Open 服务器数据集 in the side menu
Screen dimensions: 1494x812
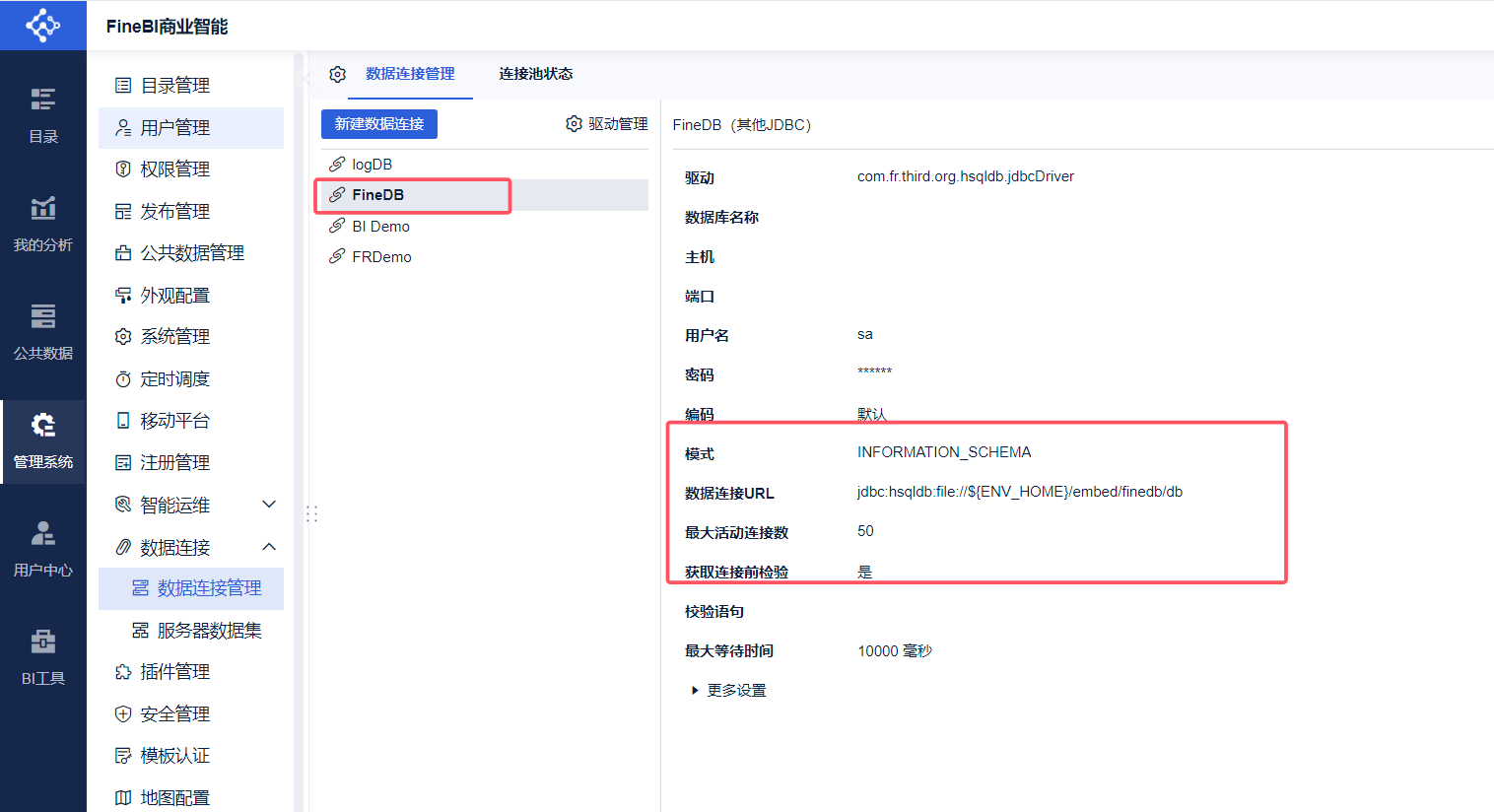[191, 631]
